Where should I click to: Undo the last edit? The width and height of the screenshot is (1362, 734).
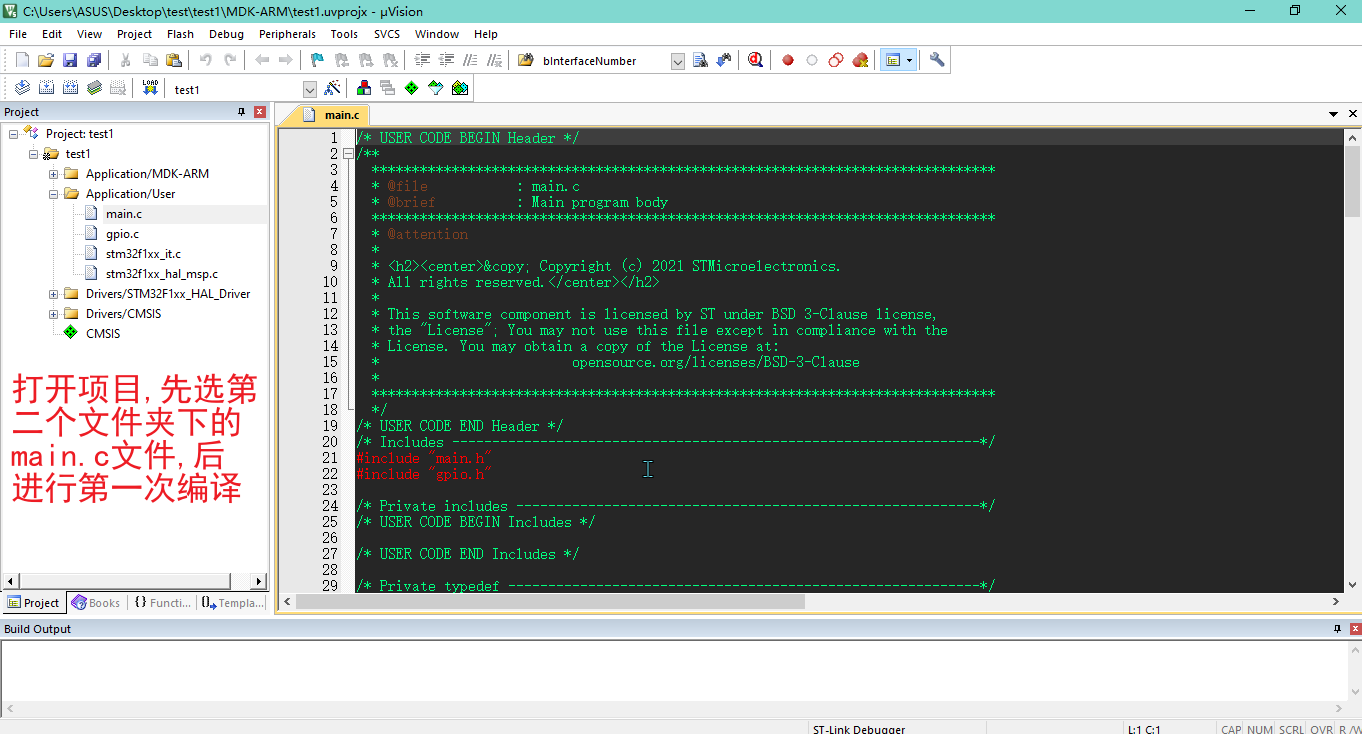coord(206,60)
